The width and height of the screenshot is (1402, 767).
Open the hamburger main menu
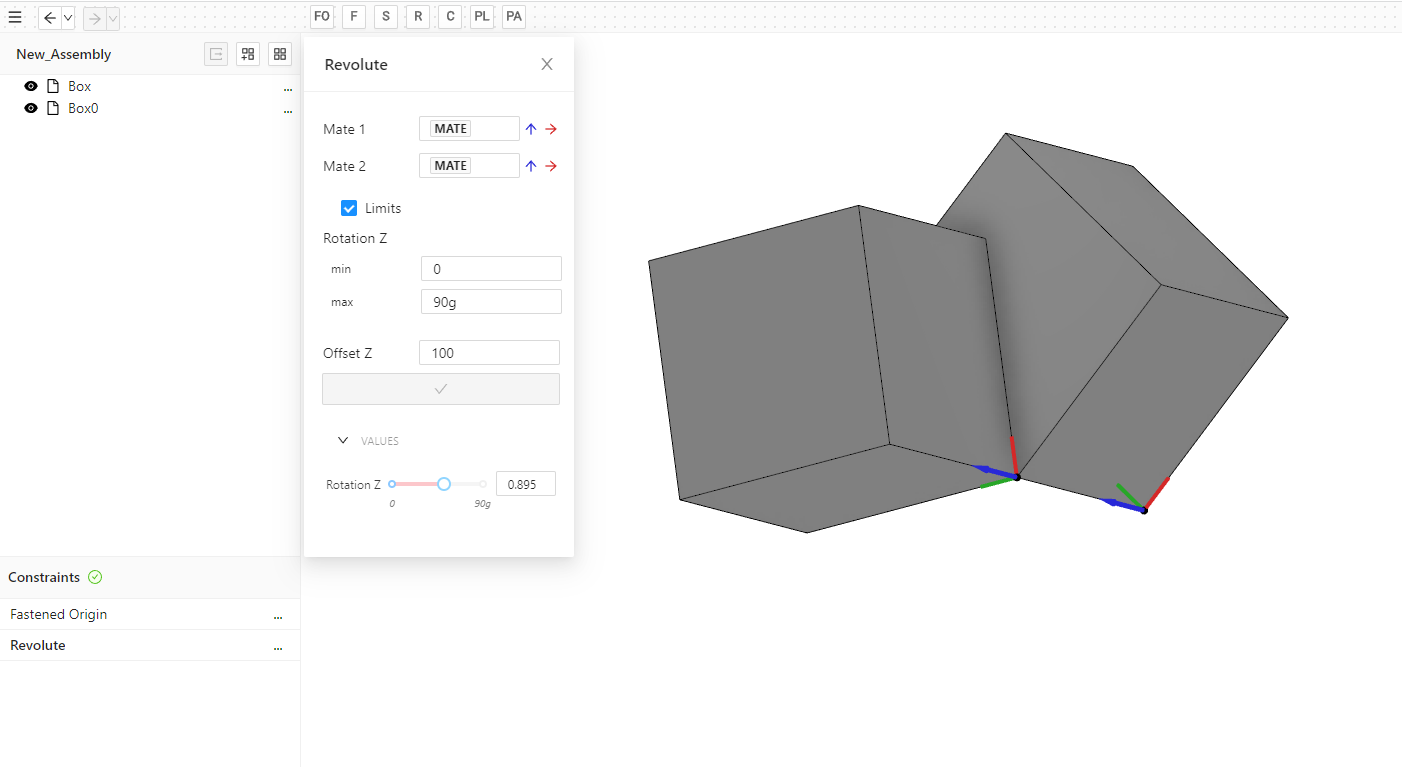[15, 17]
